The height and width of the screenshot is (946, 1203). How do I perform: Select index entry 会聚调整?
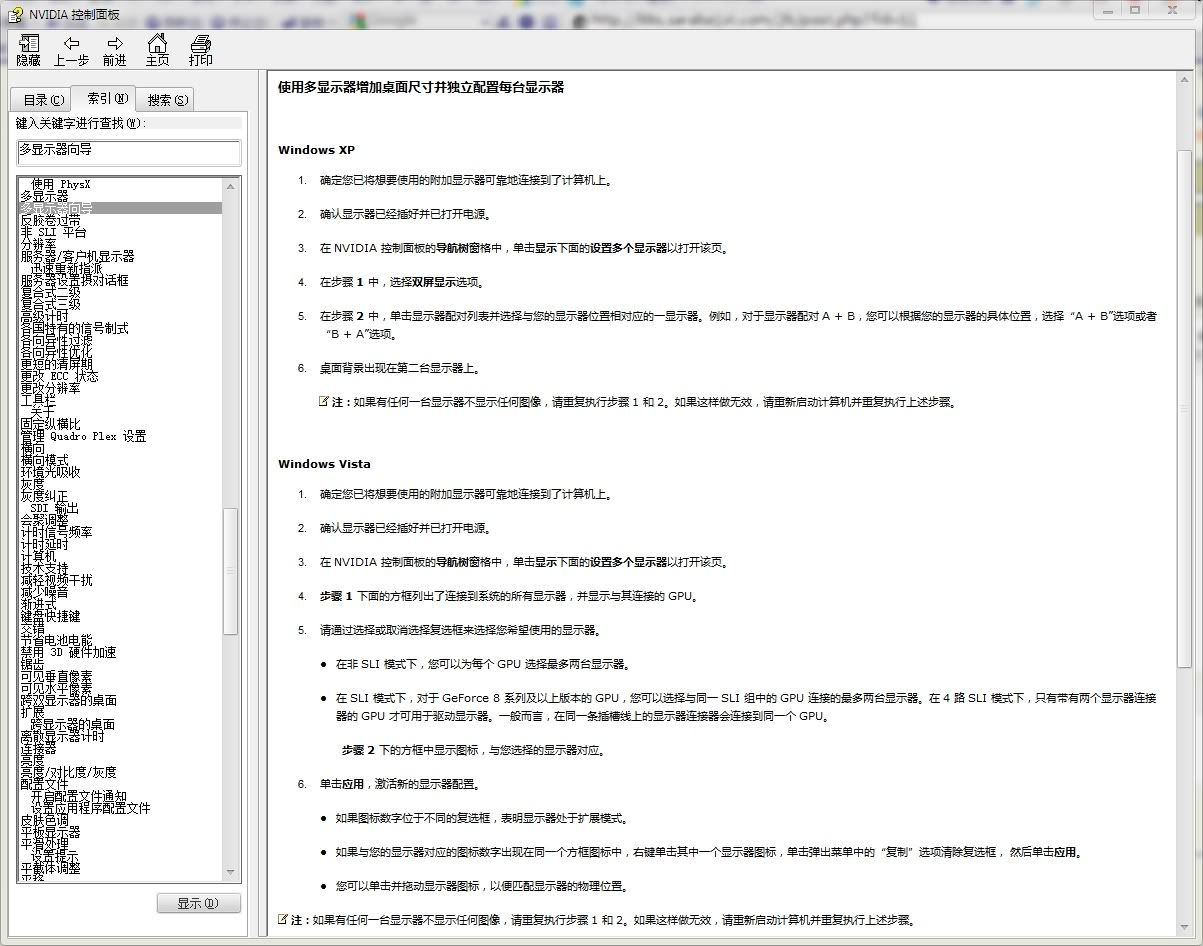[x=44, y=521]
